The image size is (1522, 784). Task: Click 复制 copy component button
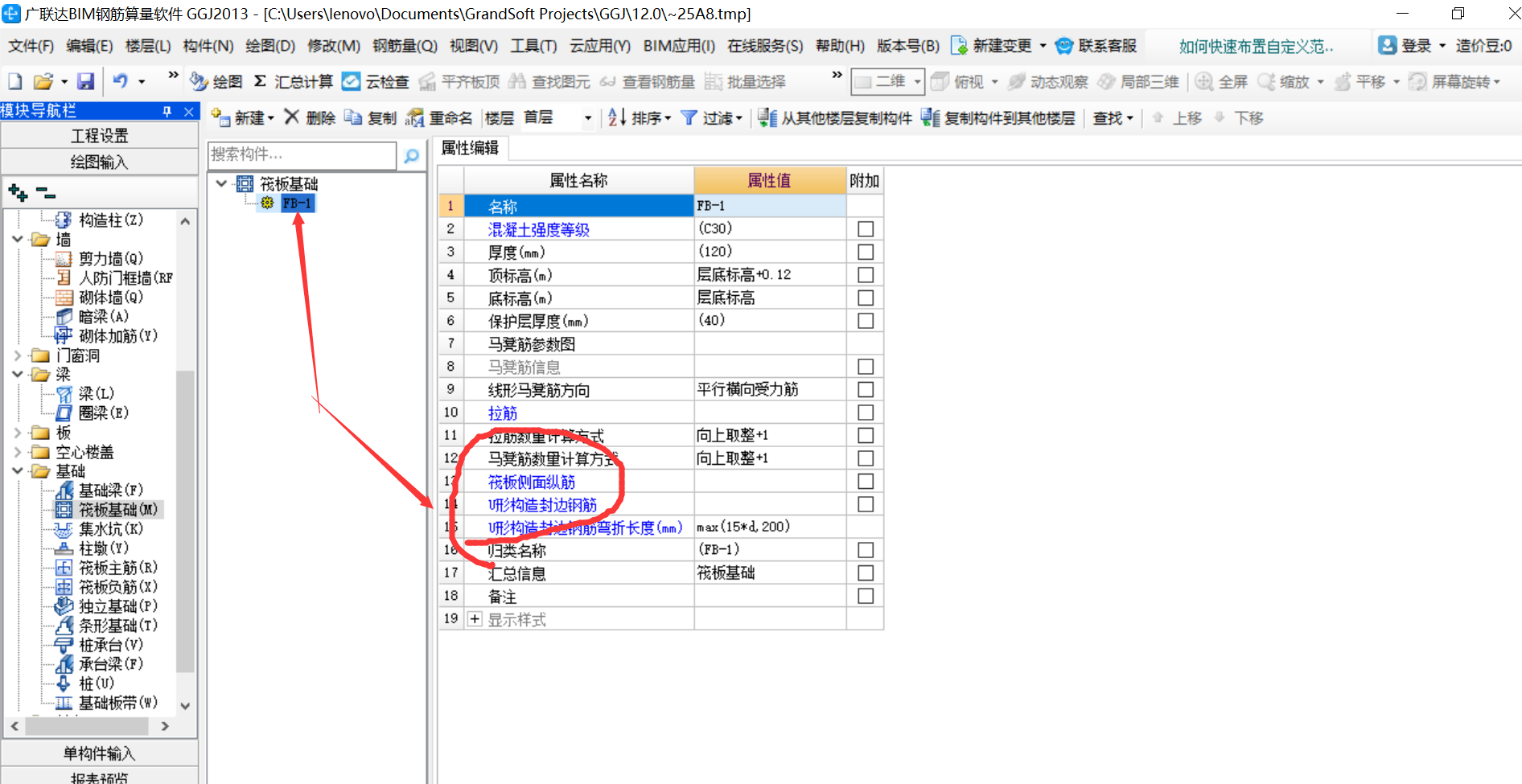pos(370,117)
